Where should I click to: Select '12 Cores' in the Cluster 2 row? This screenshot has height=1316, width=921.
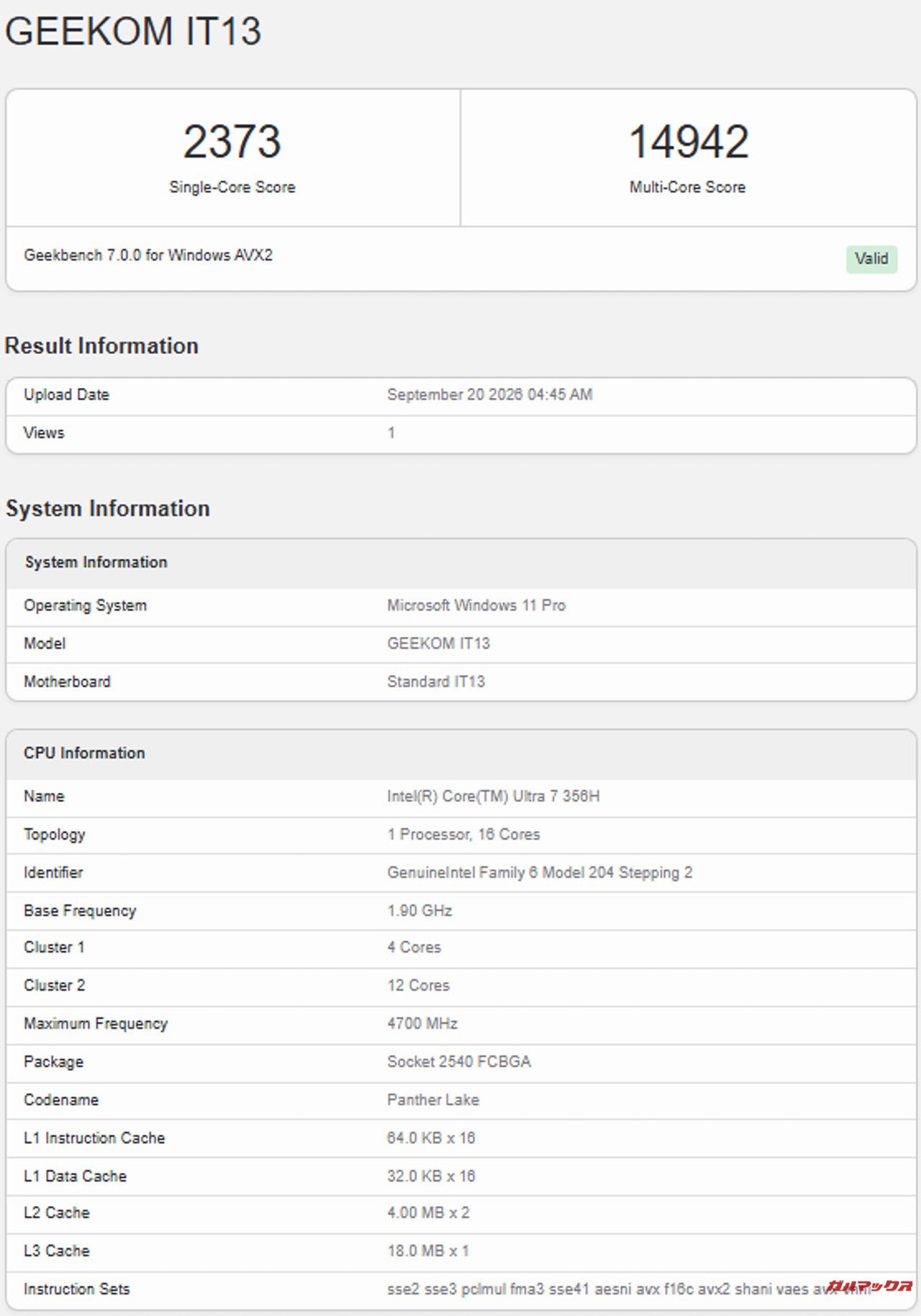pyautogui.click(x=418, y=985)
